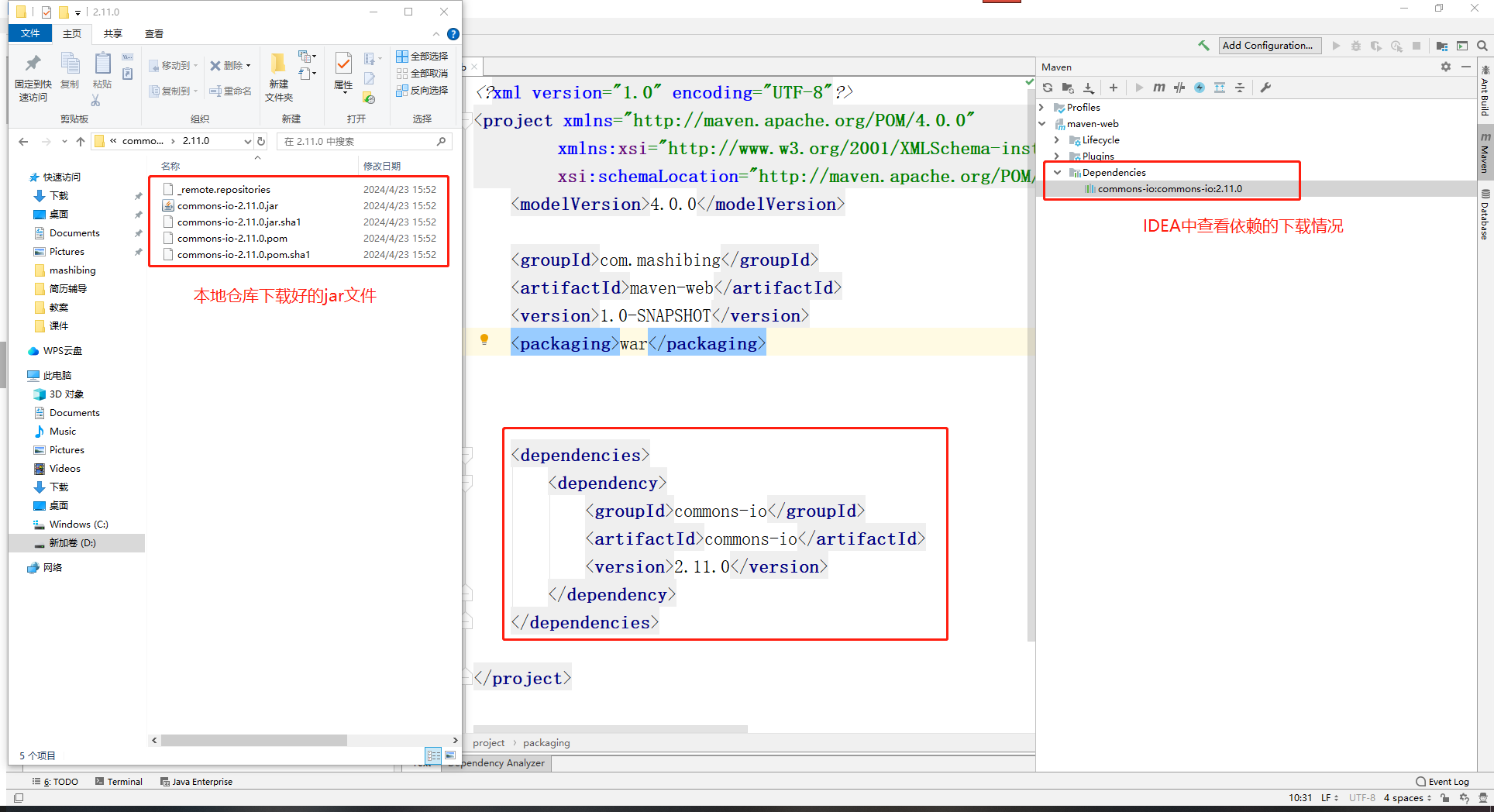Open Maven Settings wrench icon

[x=1265, y=88]
